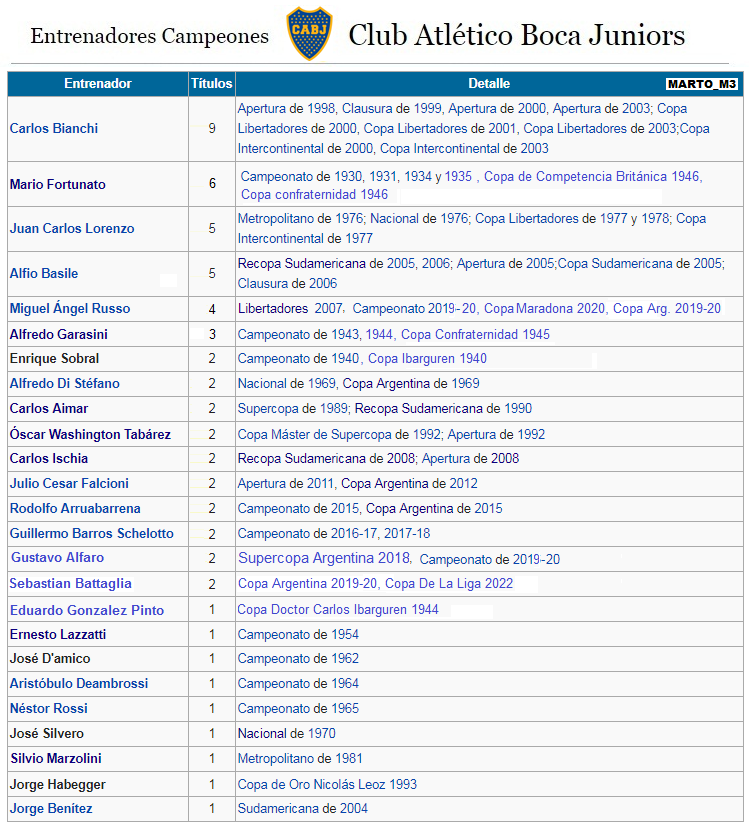Open the Metropolitano de 1976 link
This screenshot has width=749, height=827.
[x=300, y=218]
